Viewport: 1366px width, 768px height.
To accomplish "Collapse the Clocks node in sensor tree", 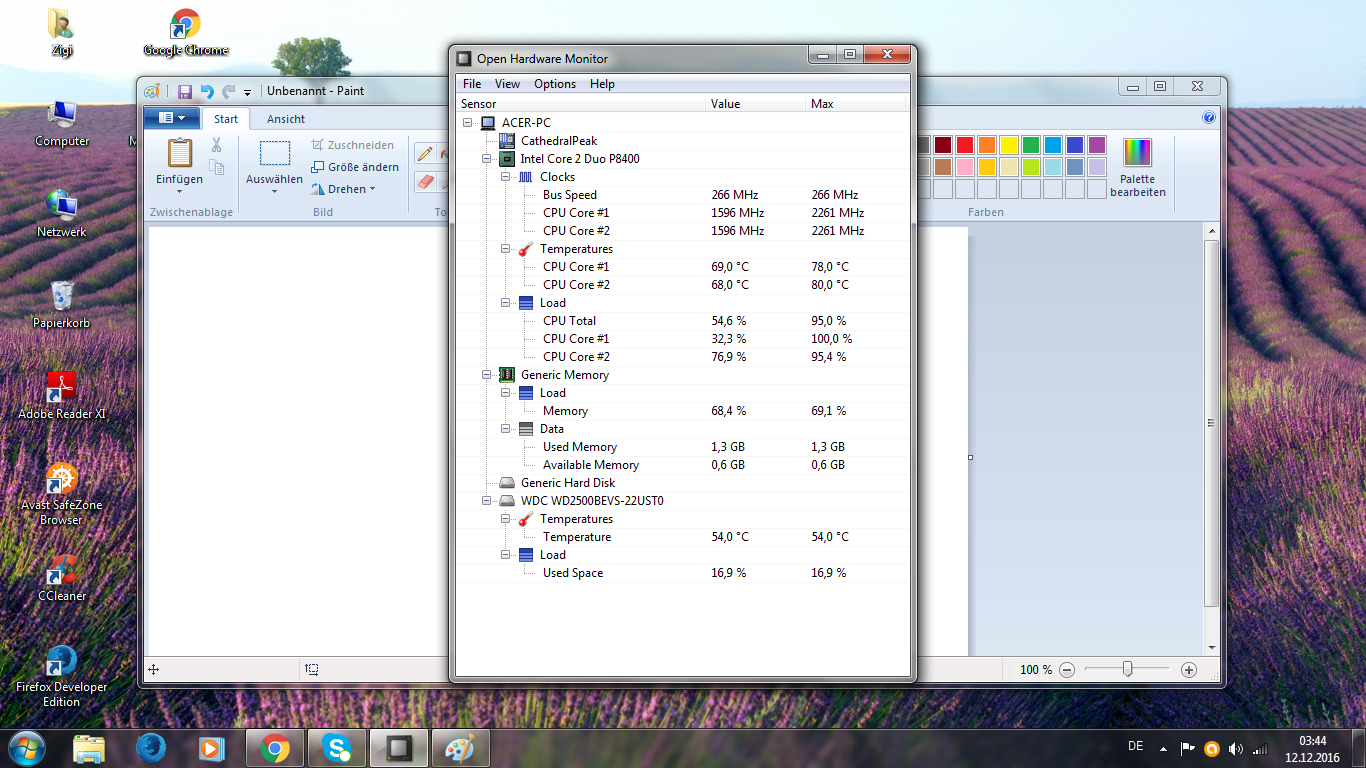I will 506,177.
